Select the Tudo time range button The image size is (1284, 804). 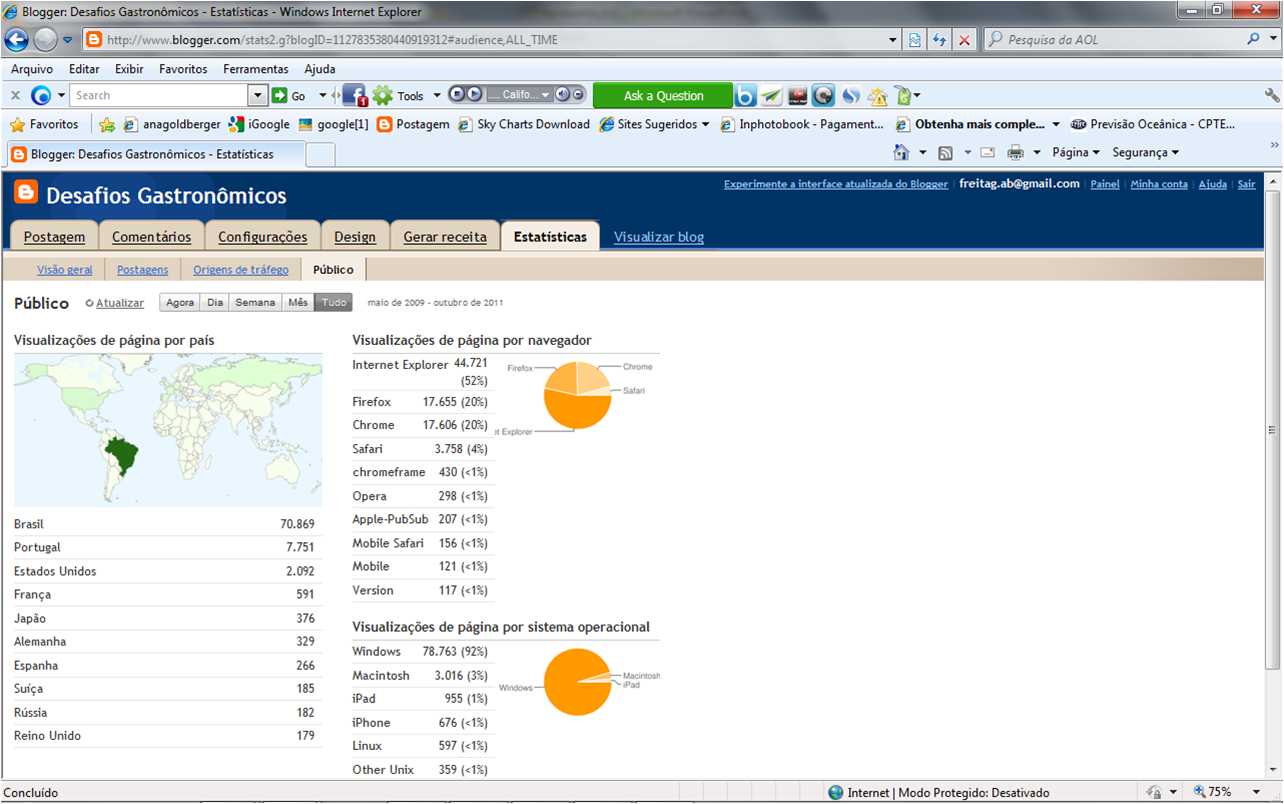tap(334, 303)
